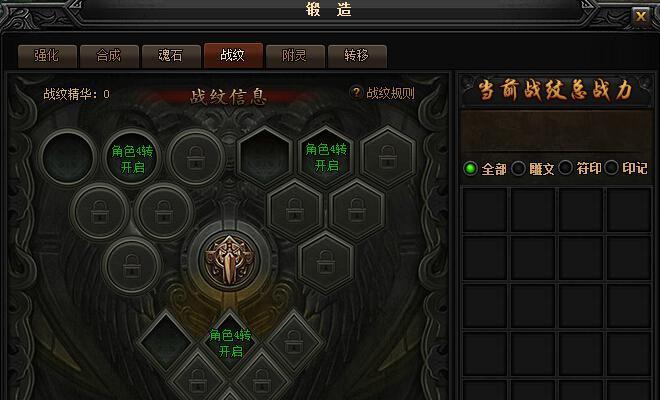Click the hexagon slot labeled 角色4转开启
Viewport: 660px width, 400px height.
click(x=326, y=157)
